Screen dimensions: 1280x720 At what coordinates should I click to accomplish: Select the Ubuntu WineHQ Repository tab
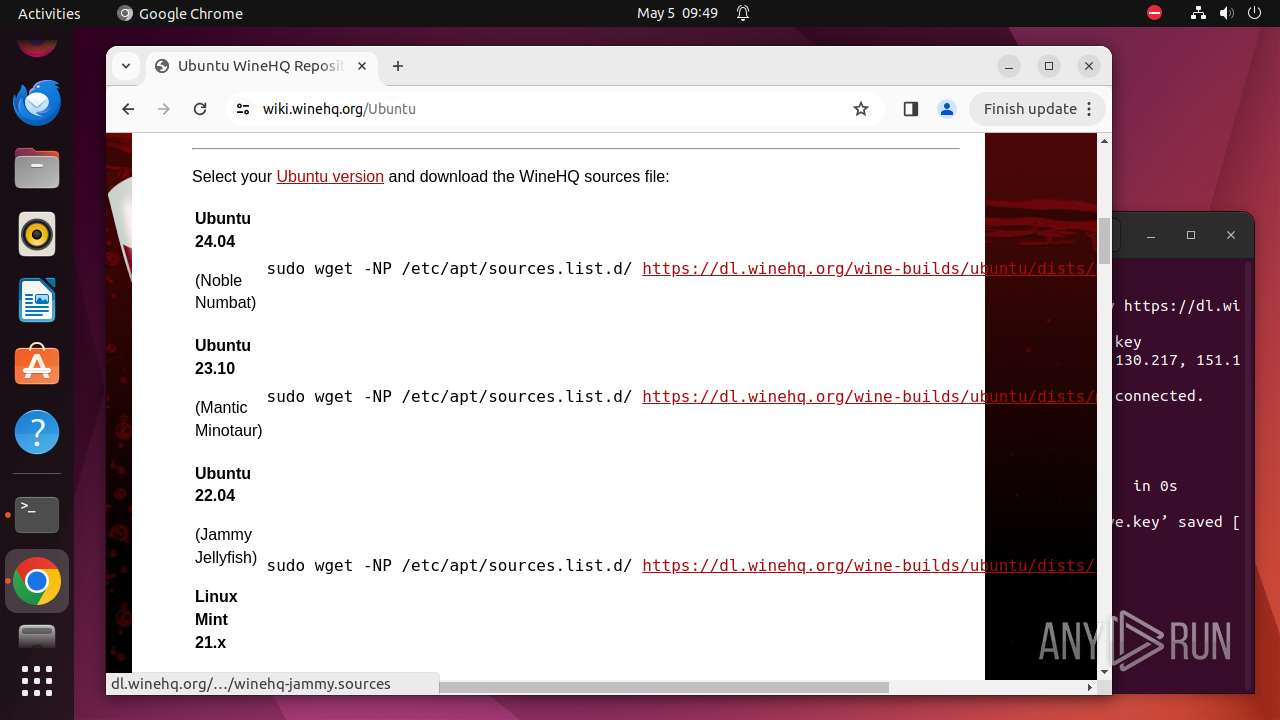(x=262, y=66)
